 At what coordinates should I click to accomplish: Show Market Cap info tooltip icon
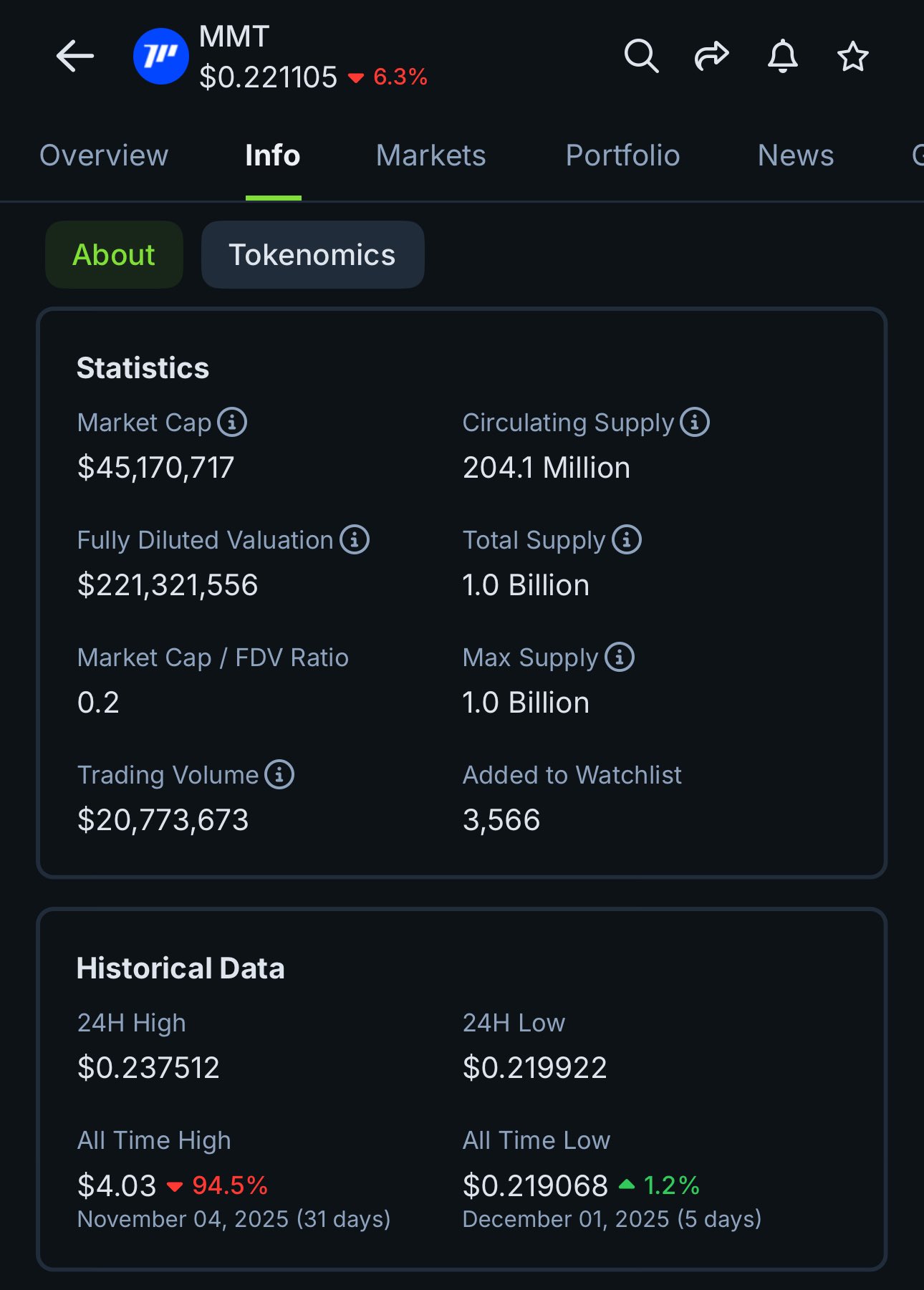tap(232, 423)
